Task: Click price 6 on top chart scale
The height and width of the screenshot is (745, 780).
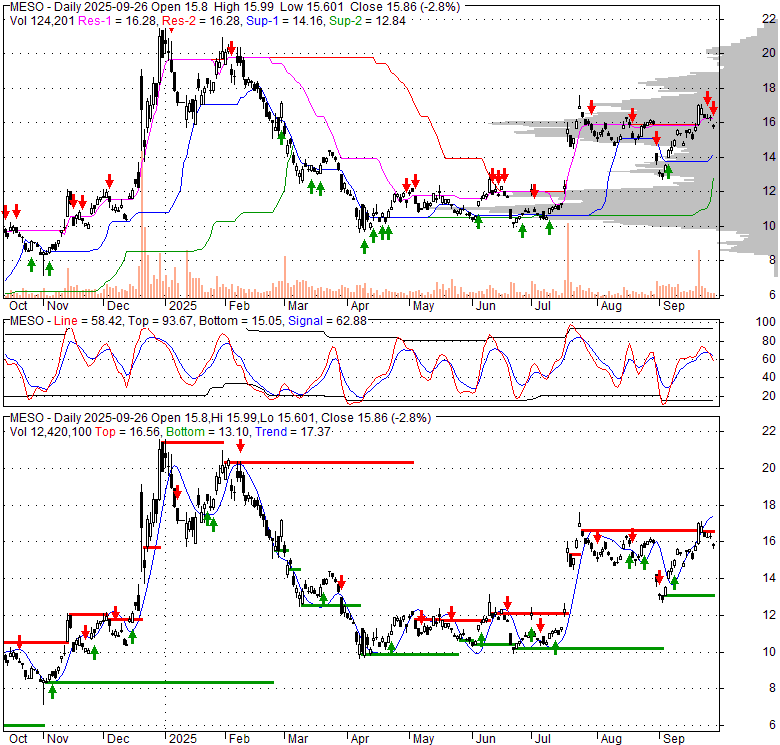Action: (772, 294)
